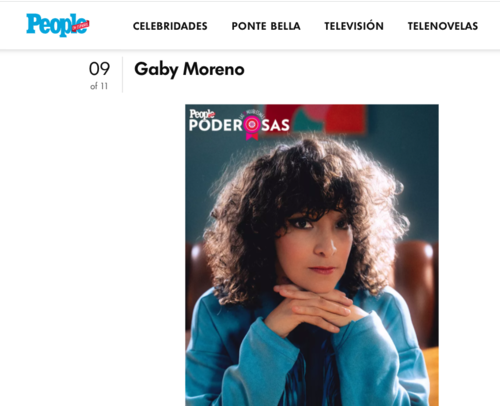The height and width of the screenshot is (406, 500).
Task: Open the Gaby Moreno portrait photo
Action: point(312,255)
